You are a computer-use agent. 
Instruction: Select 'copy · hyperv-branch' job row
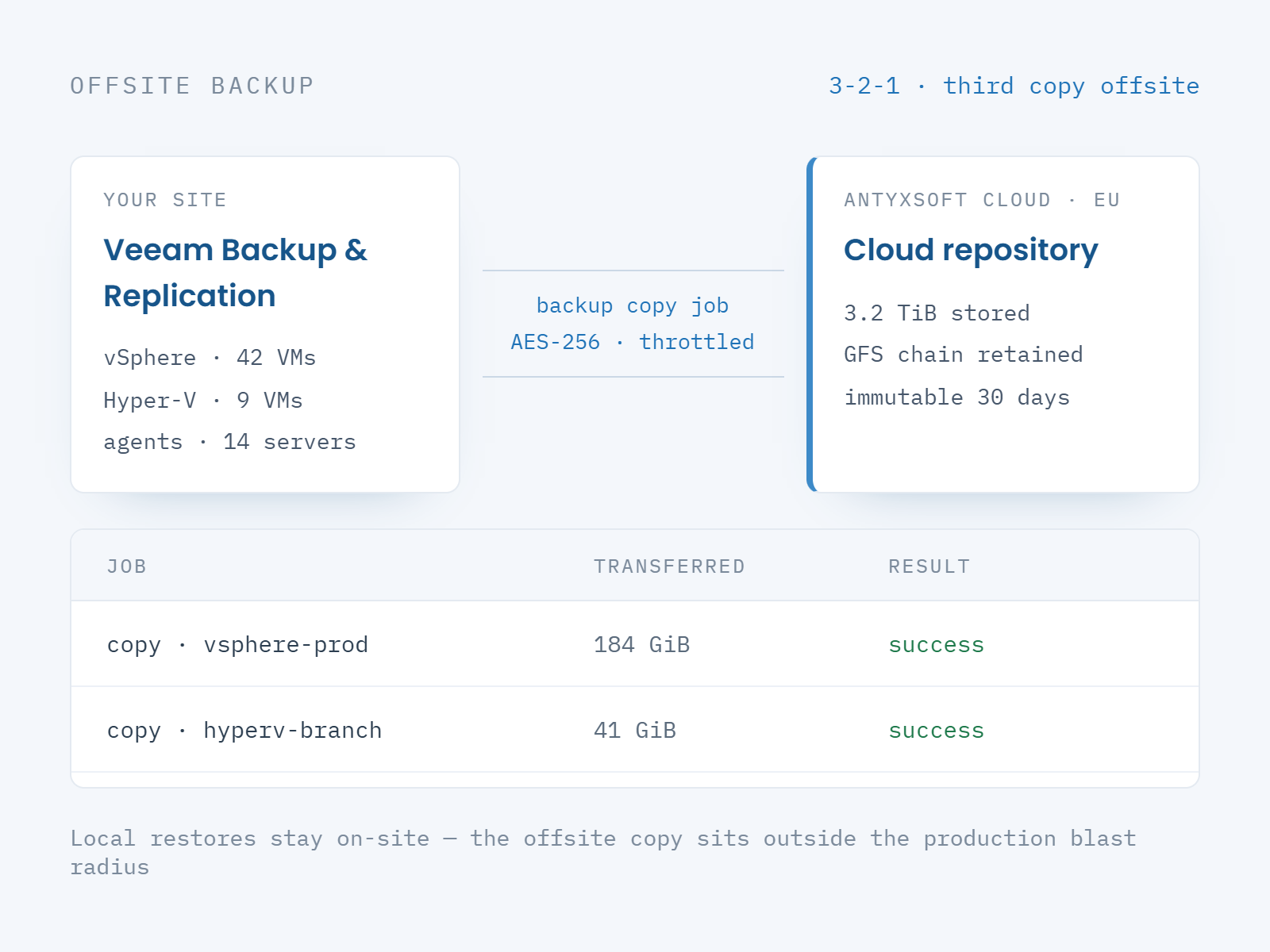[x=635, y=730]
